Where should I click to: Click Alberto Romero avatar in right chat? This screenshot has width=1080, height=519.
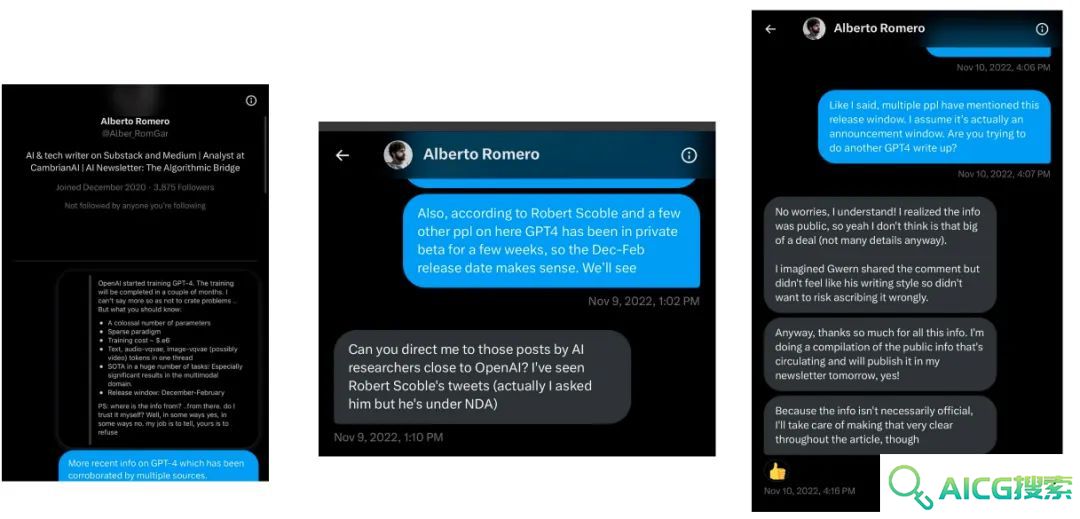[814, 28]
